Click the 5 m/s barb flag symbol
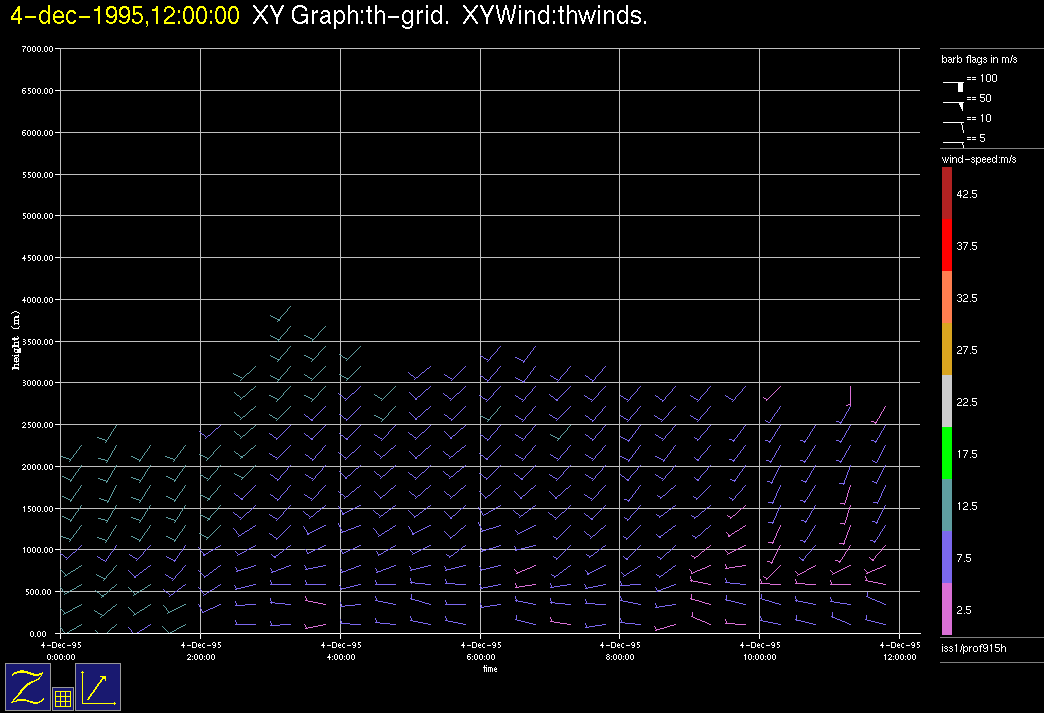Viewport: 1044px width, 713px height. (953, 143)
